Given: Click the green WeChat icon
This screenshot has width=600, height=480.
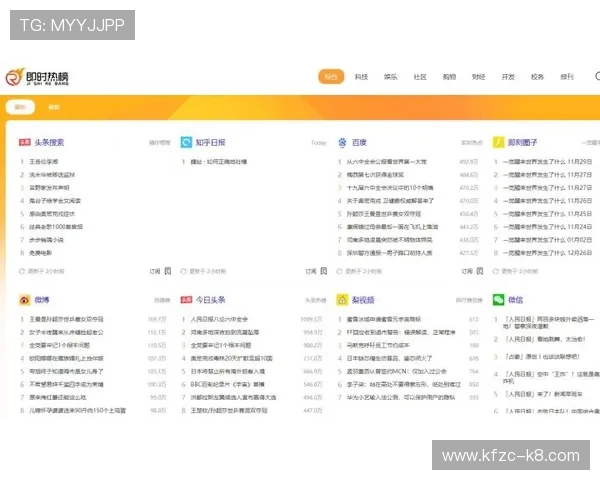Looking at the screenshot, I should click(498, 300).
